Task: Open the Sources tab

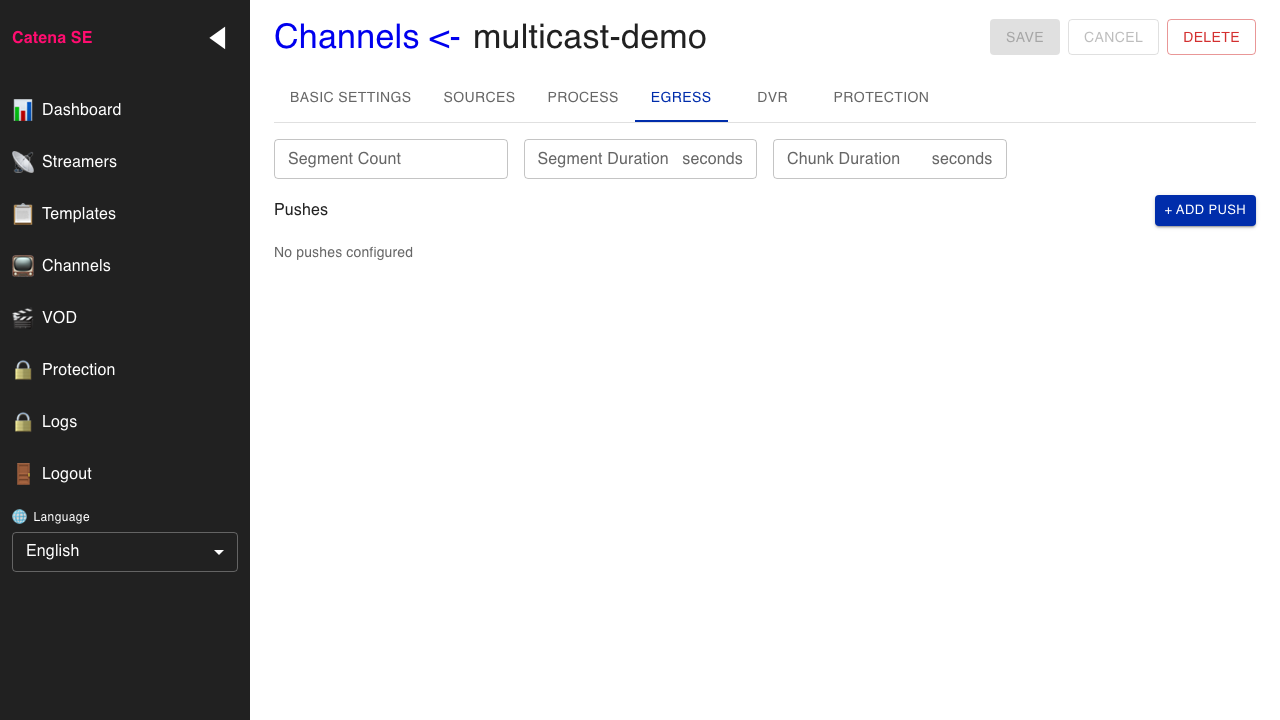Action: coord(479,97)
